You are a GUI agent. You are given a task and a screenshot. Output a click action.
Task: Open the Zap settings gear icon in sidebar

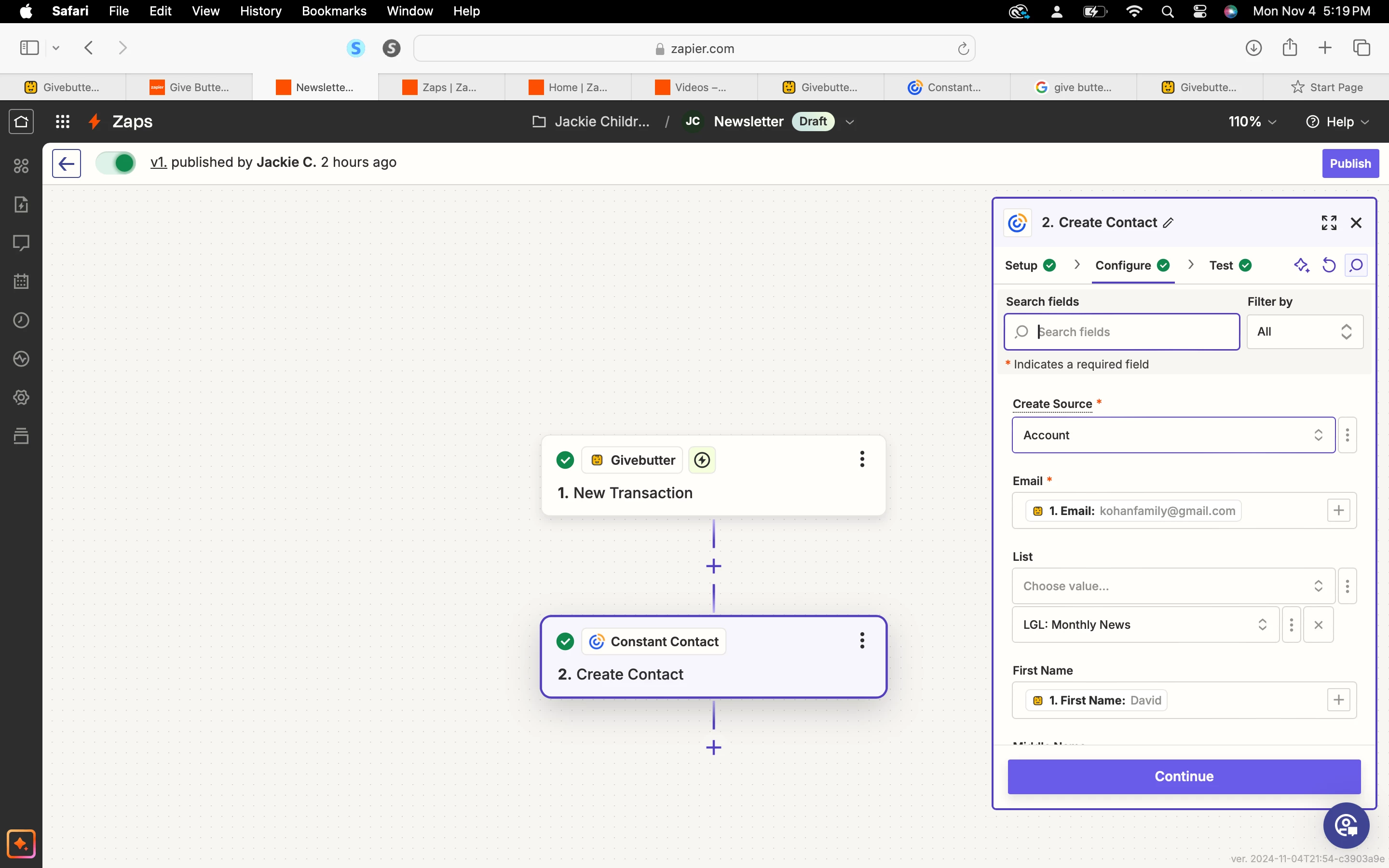(x=21, y=397)
